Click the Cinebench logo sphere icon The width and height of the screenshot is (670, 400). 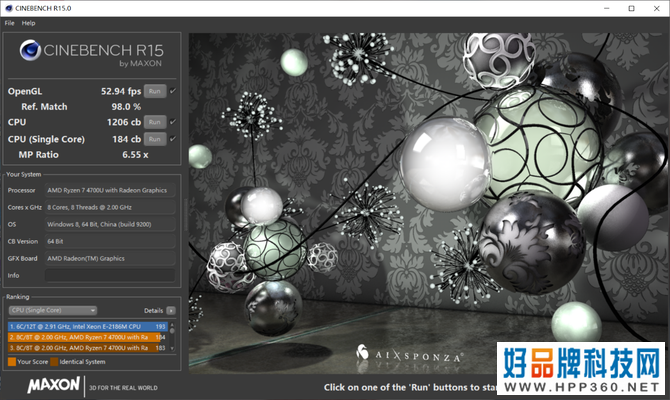point(30,50)
